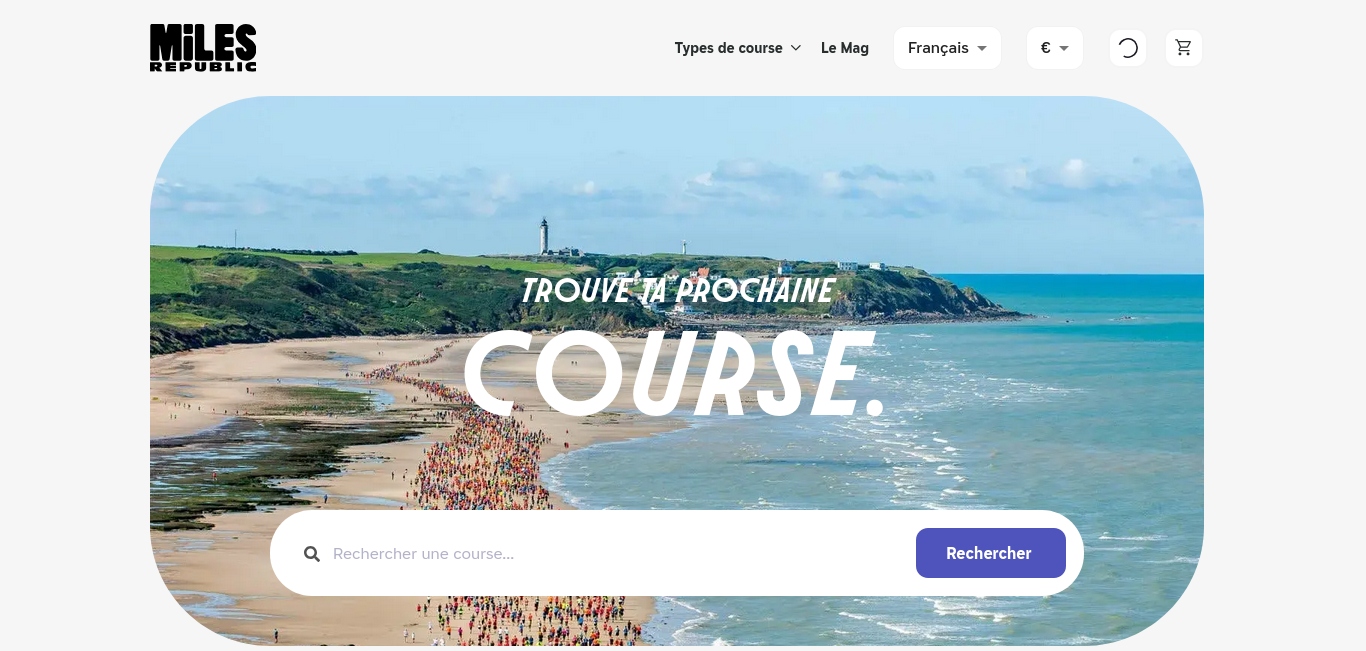Go to Le Mag

pyautogui.click(x=845, y=48)
